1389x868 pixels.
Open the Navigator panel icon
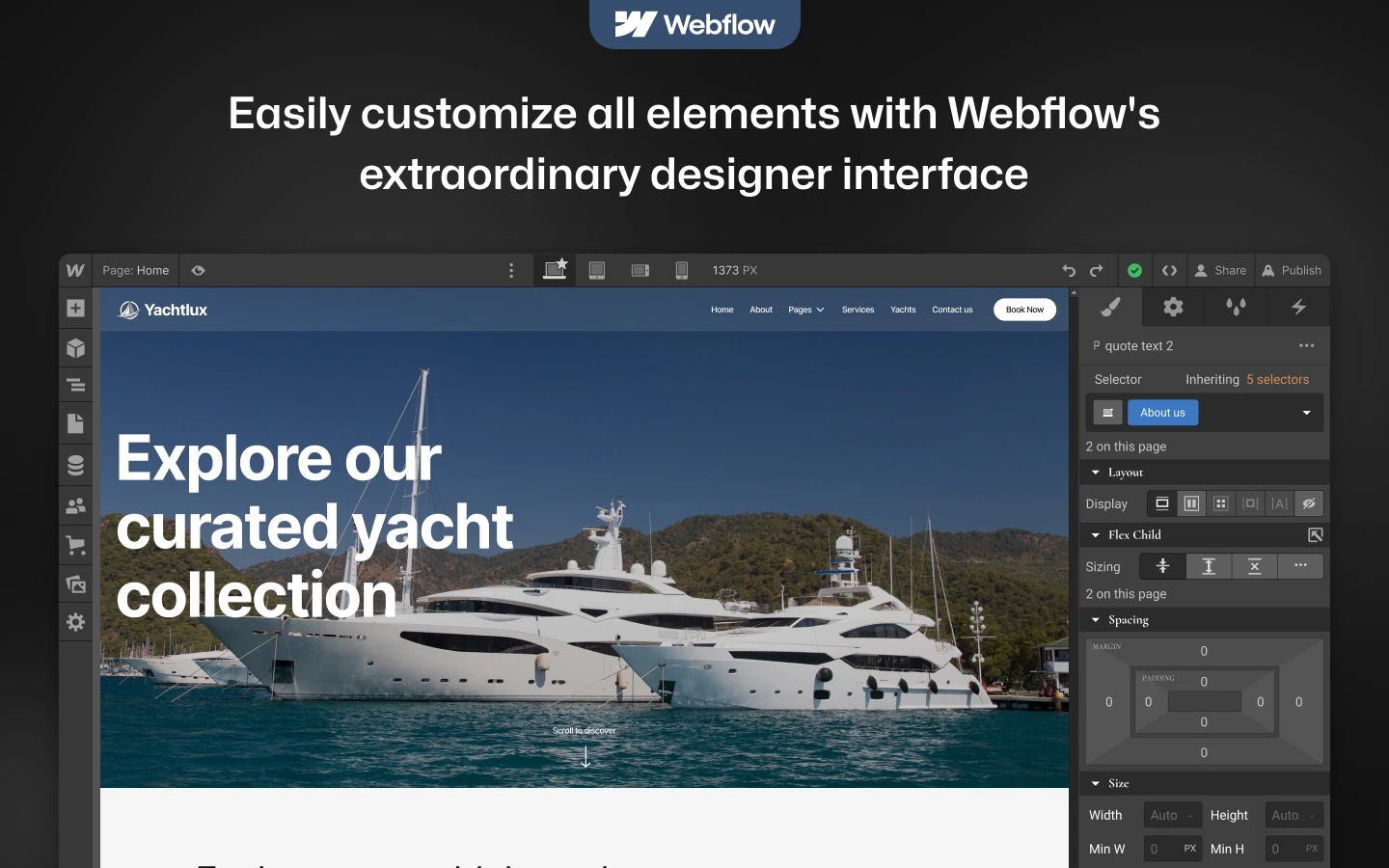pyautogui.click(x=76, y=386)
